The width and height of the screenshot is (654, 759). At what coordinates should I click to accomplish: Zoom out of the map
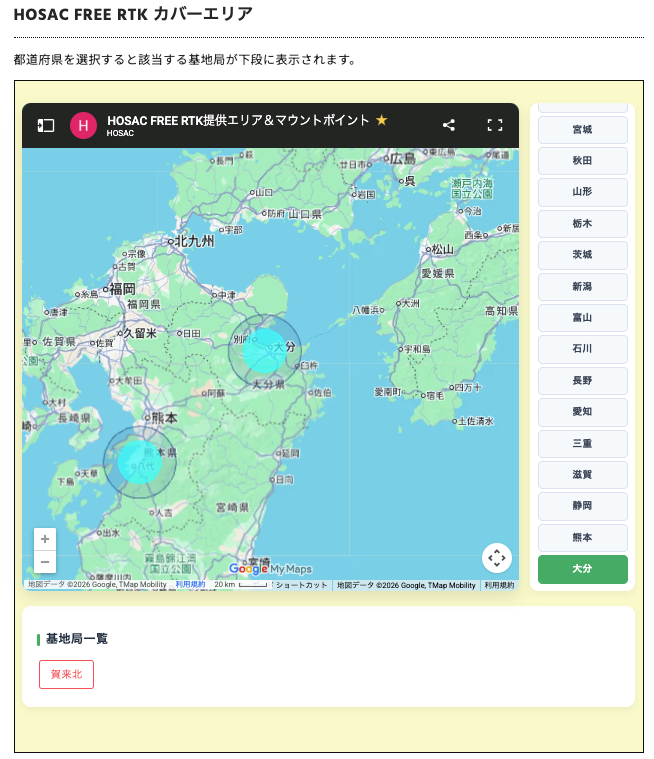[45, 562]
